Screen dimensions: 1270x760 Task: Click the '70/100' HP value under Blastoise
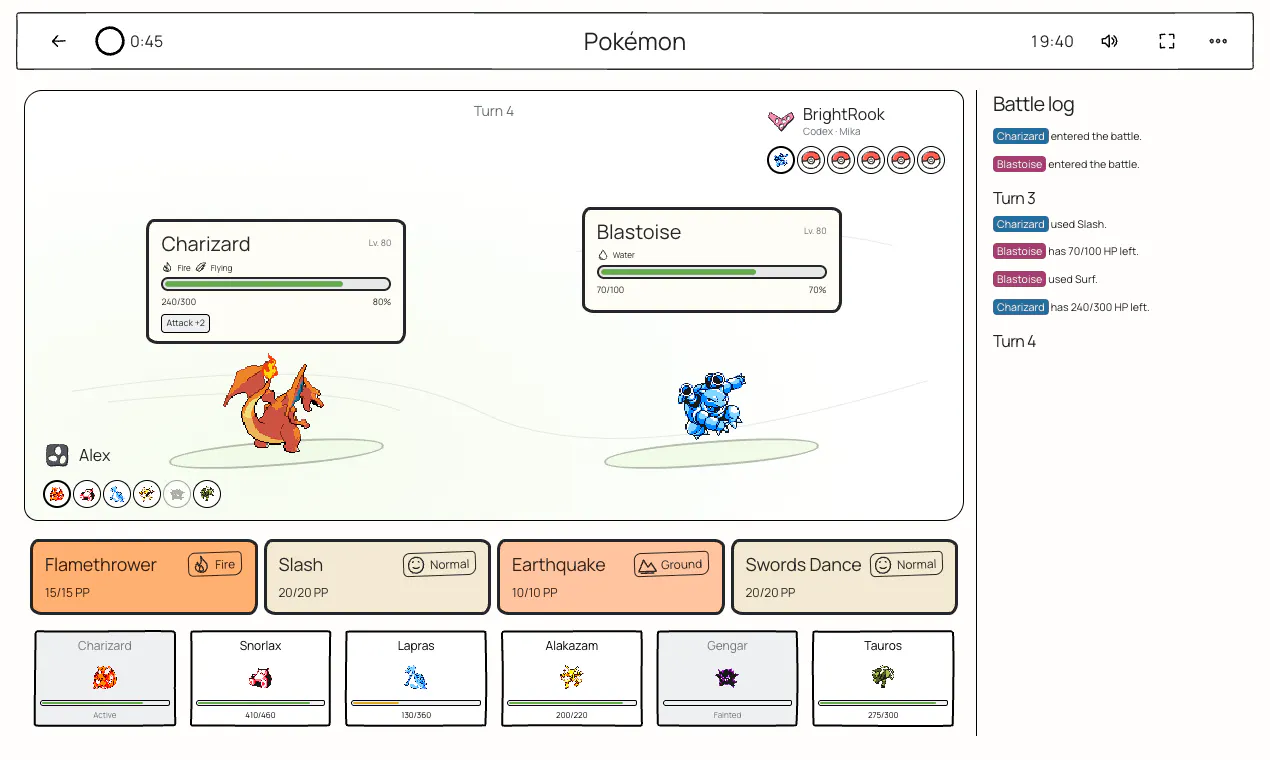[x=610, y=290]
